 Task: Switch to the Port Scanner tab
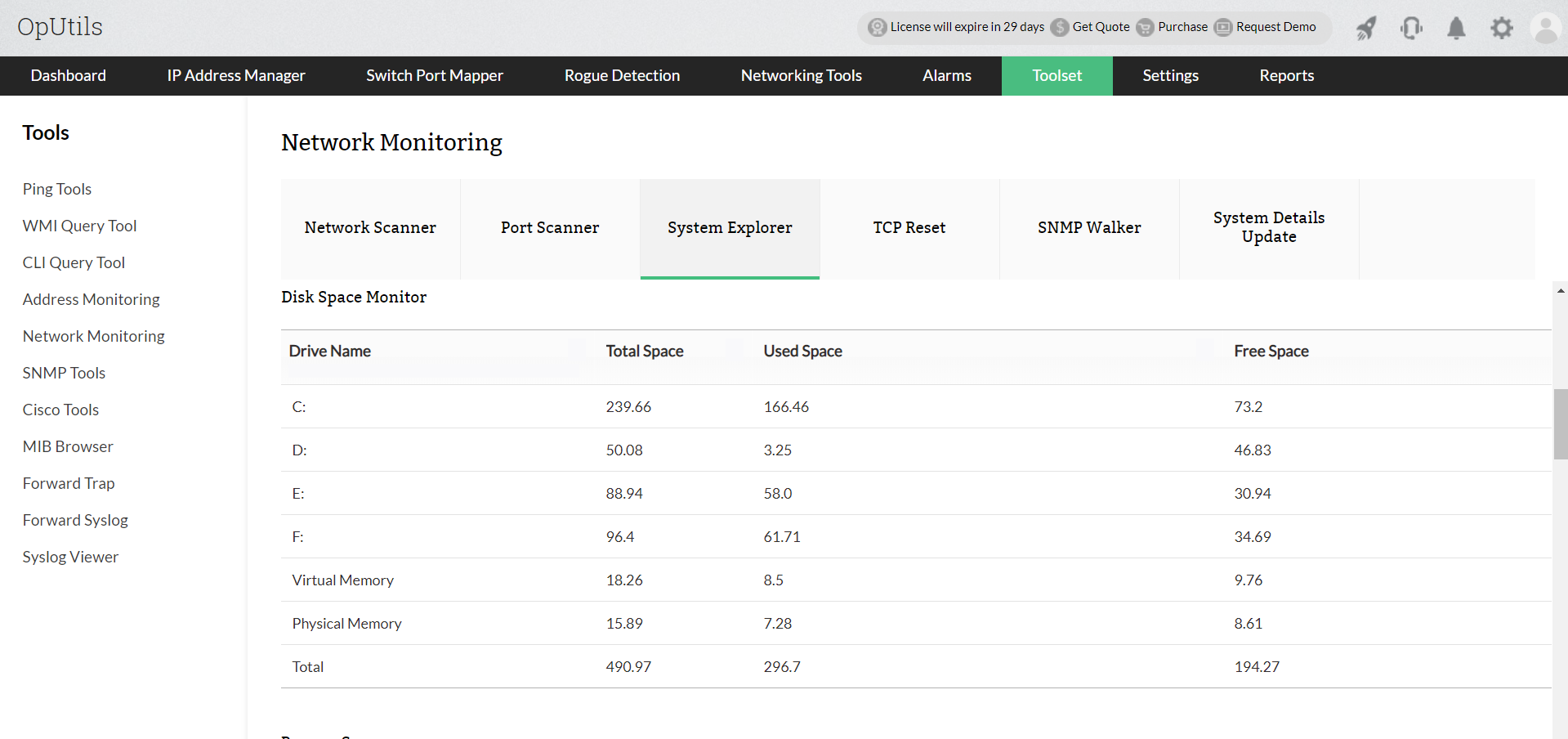coord(550,228)
